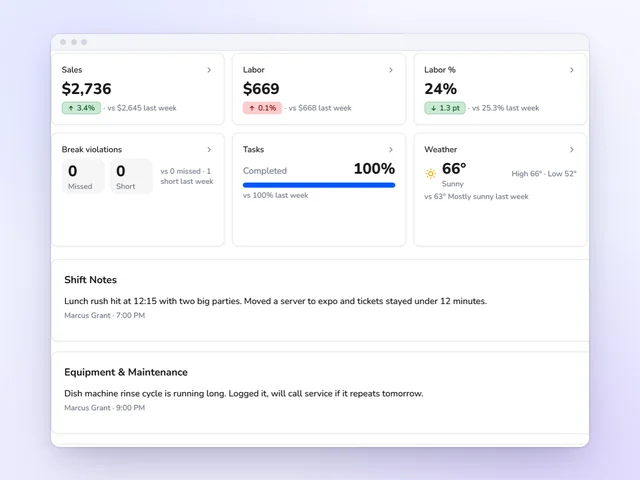The image size is (640, 480).
Task: Expand the Tasks card chevron
Action: 391,149
